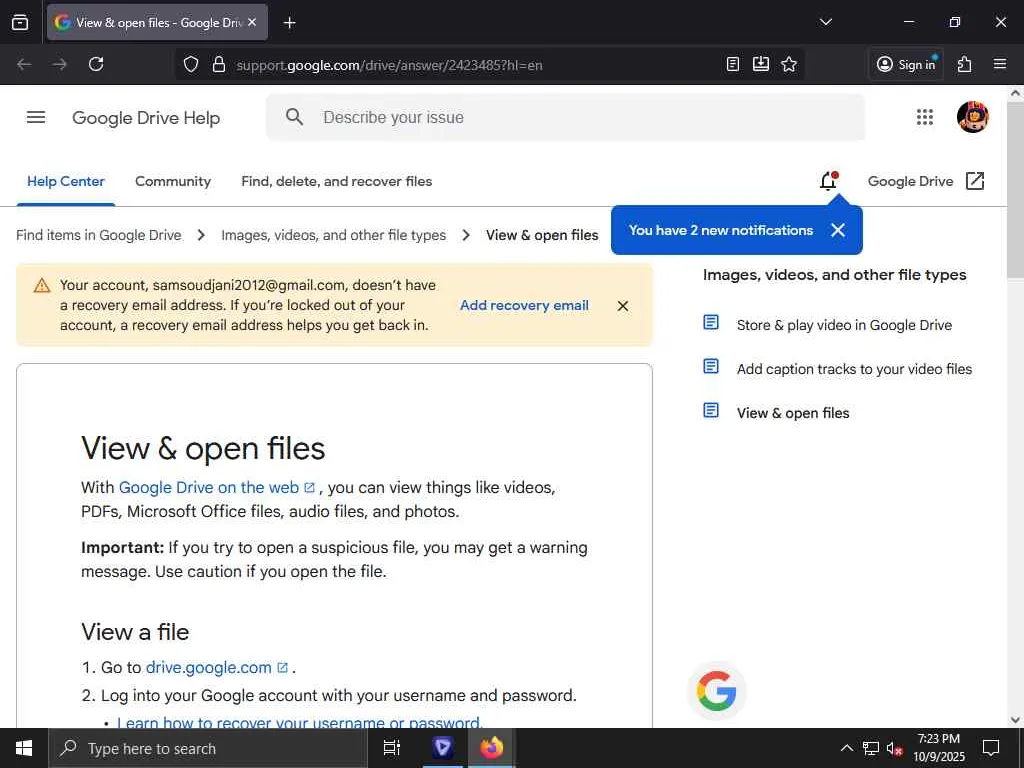Go back to previous page
Screen dimensions: 1024x768
(x=24, y=64)
